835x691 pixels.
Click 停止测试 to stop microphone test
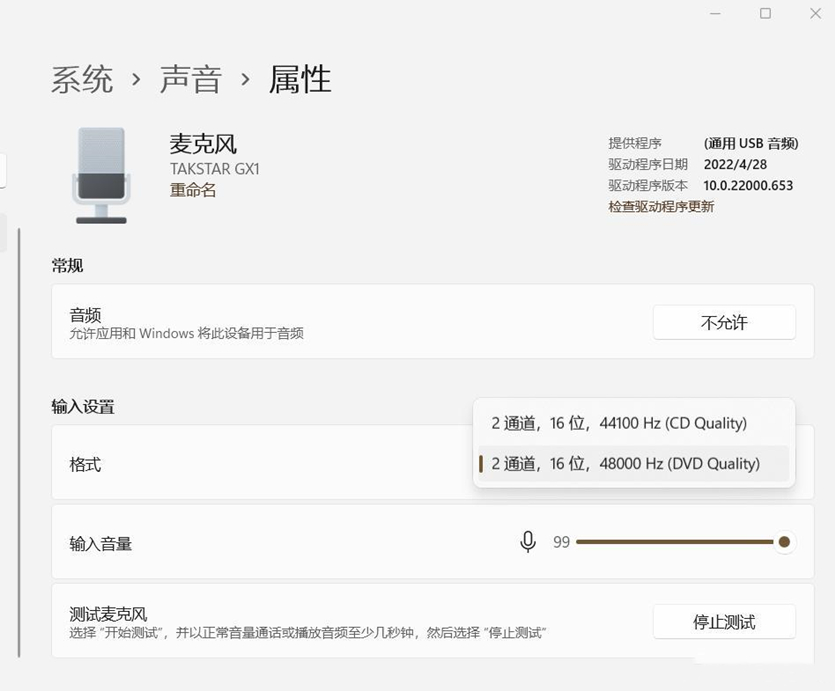click(x=724, y=622)
